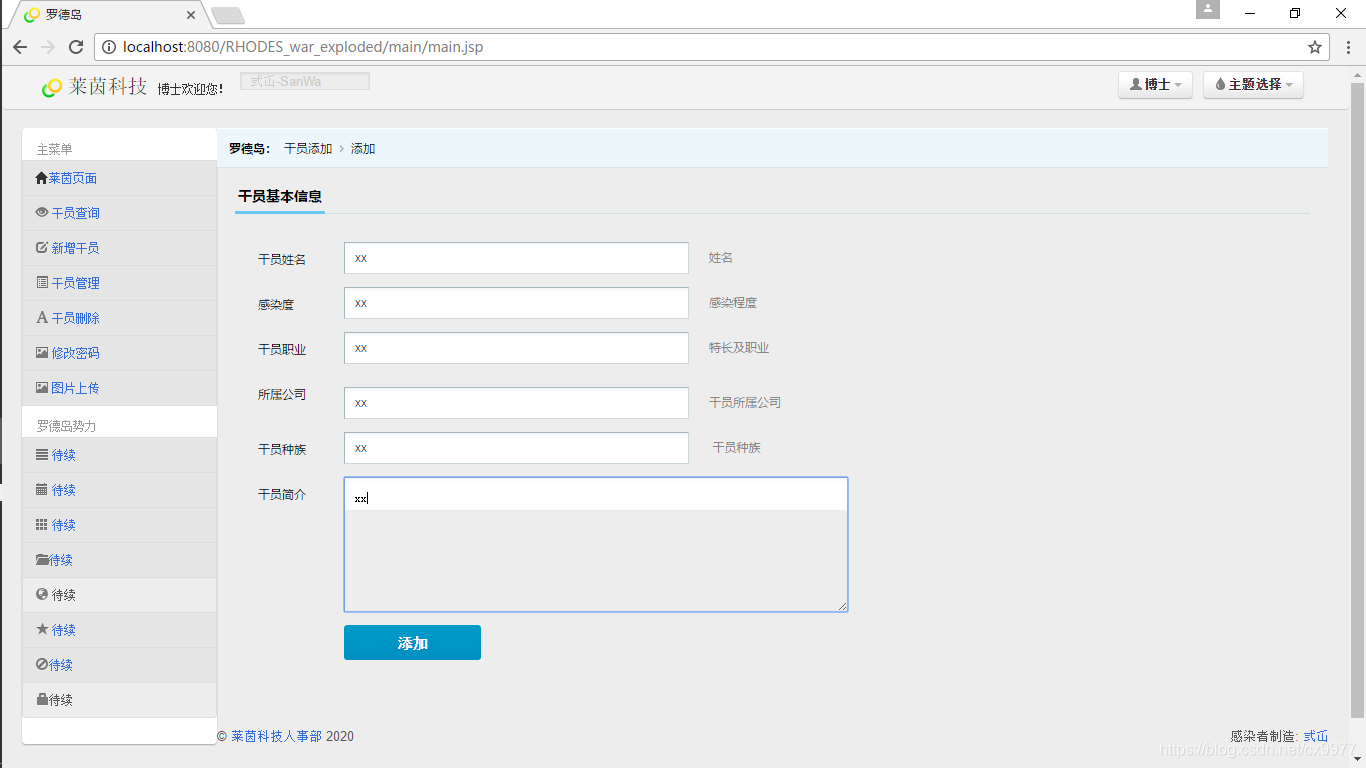This screenshot has height=768, width=1366.
Task: Click the textarea resize handle corner
Action: coord(842,606)
